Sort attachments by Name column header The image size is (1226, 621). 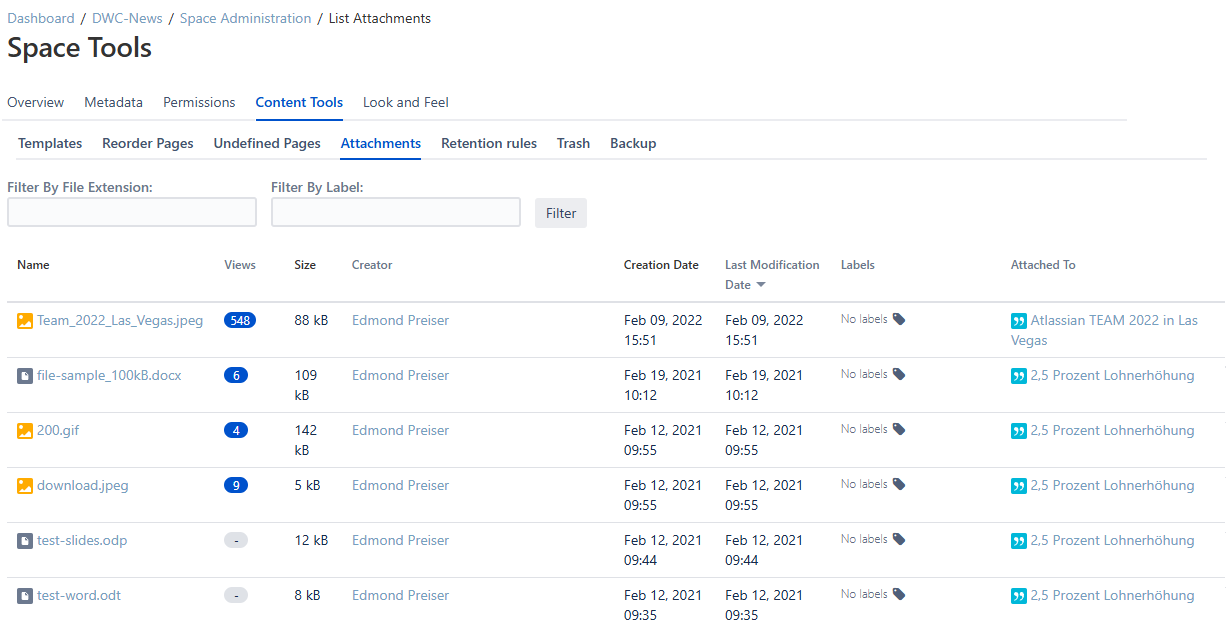33,265
